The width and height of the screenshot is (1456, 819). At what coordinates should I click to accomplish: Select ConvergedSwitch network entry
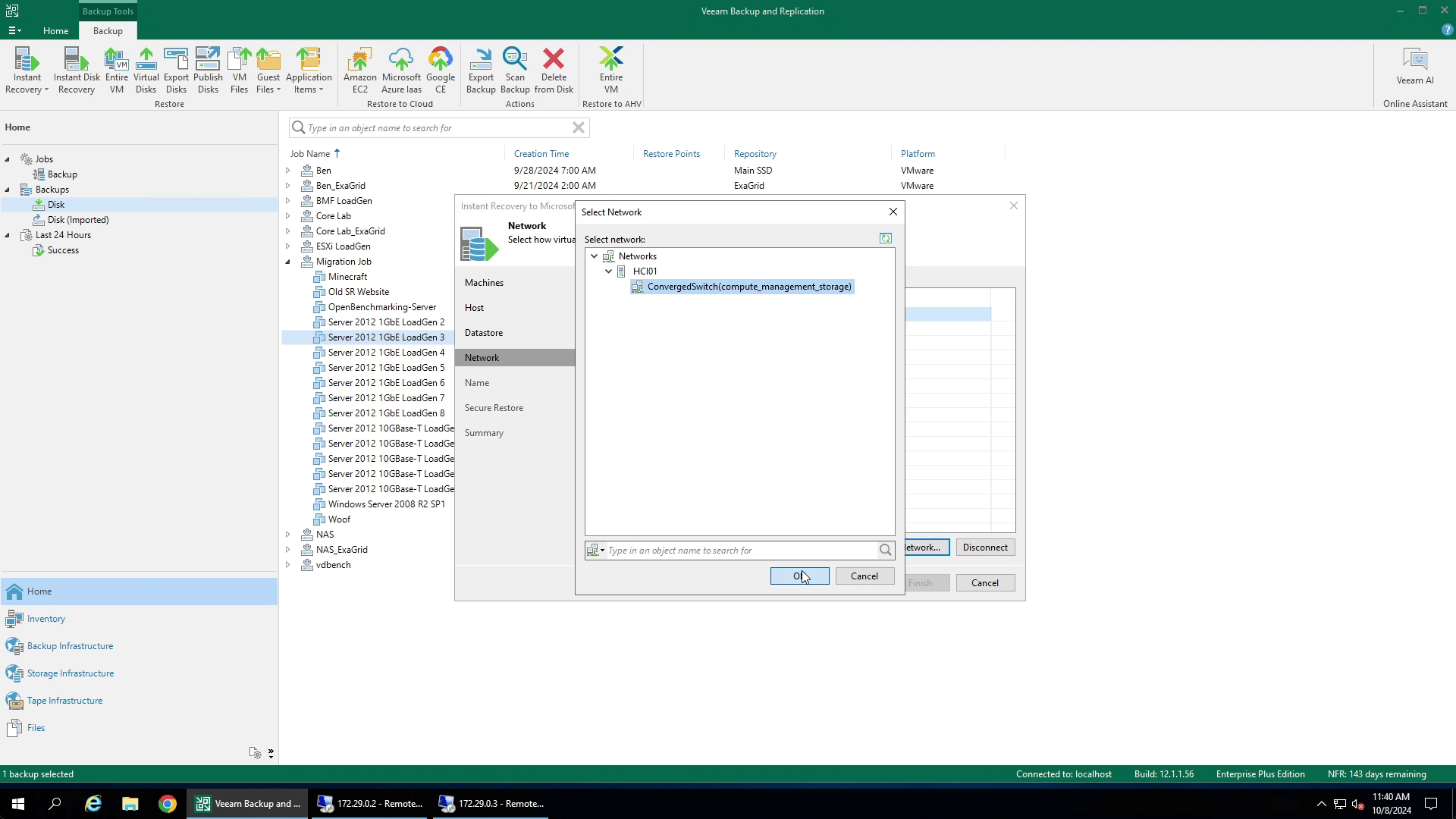(742, 287)
